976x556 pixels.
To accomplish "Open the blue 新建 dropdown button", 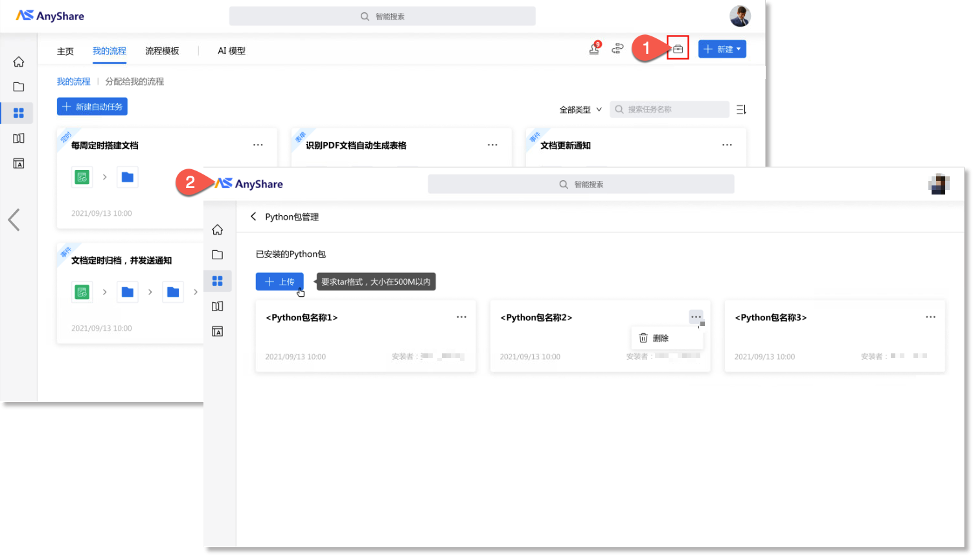I will [x=722, y=49].
